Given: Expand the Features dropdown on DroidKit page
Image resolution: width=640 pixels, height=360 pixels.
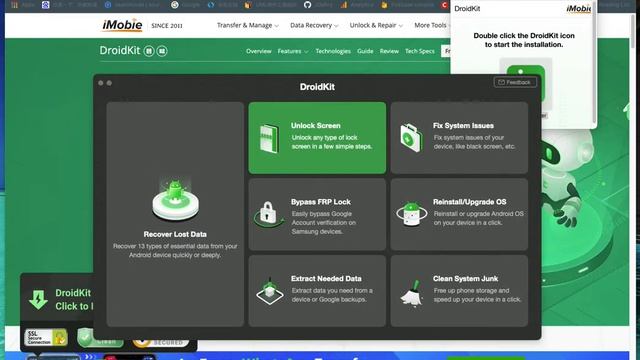Looking at the screenshot, I should (293, 51).
